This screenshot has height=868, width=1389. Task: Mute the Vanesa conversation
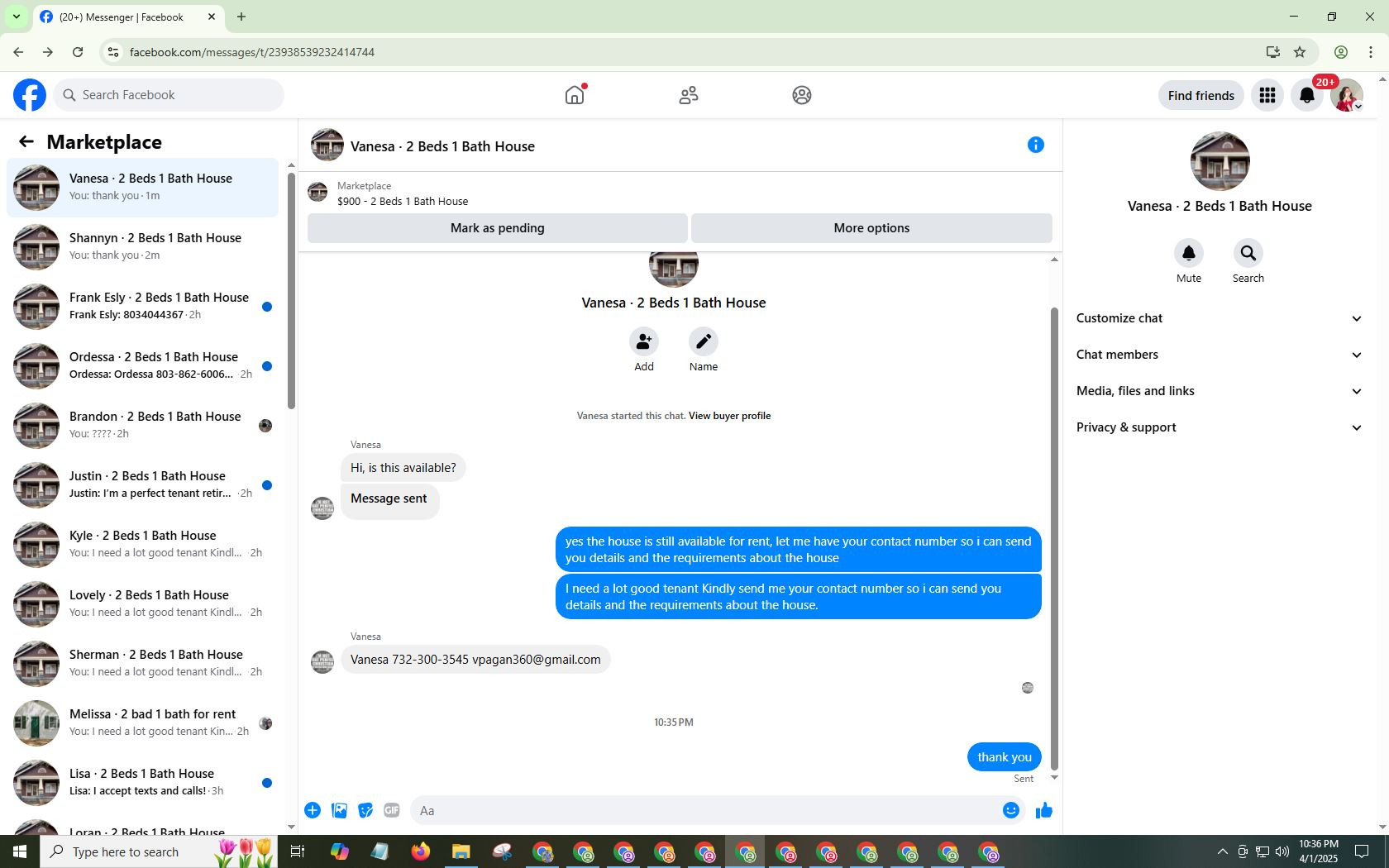click(1188, 253)
